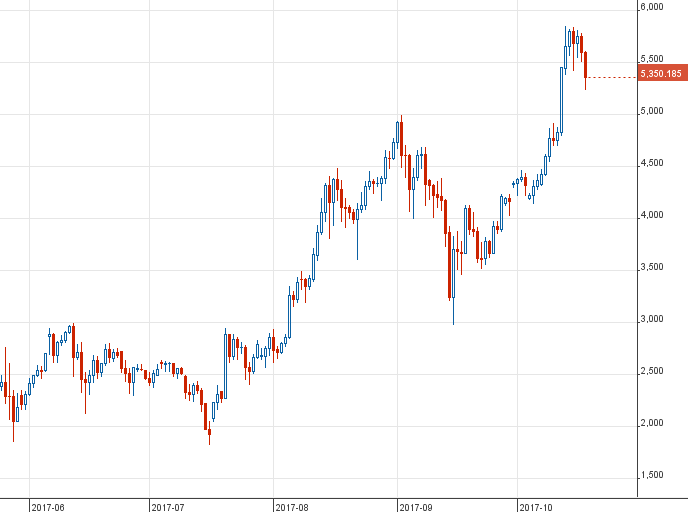Click the 6,000 price axis label
The width and height of the screenshot is (688, 512).
pyautogui.click(x=652, y=7)
